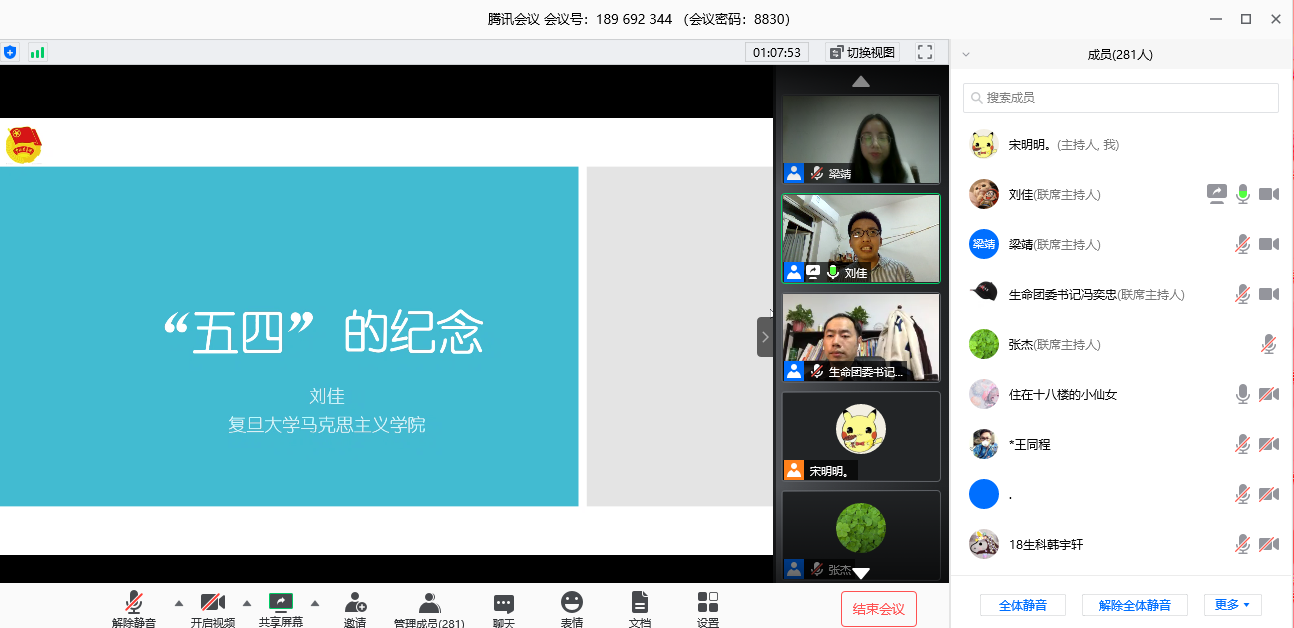Click the 搜索成员 search field

pos(1120,98)
